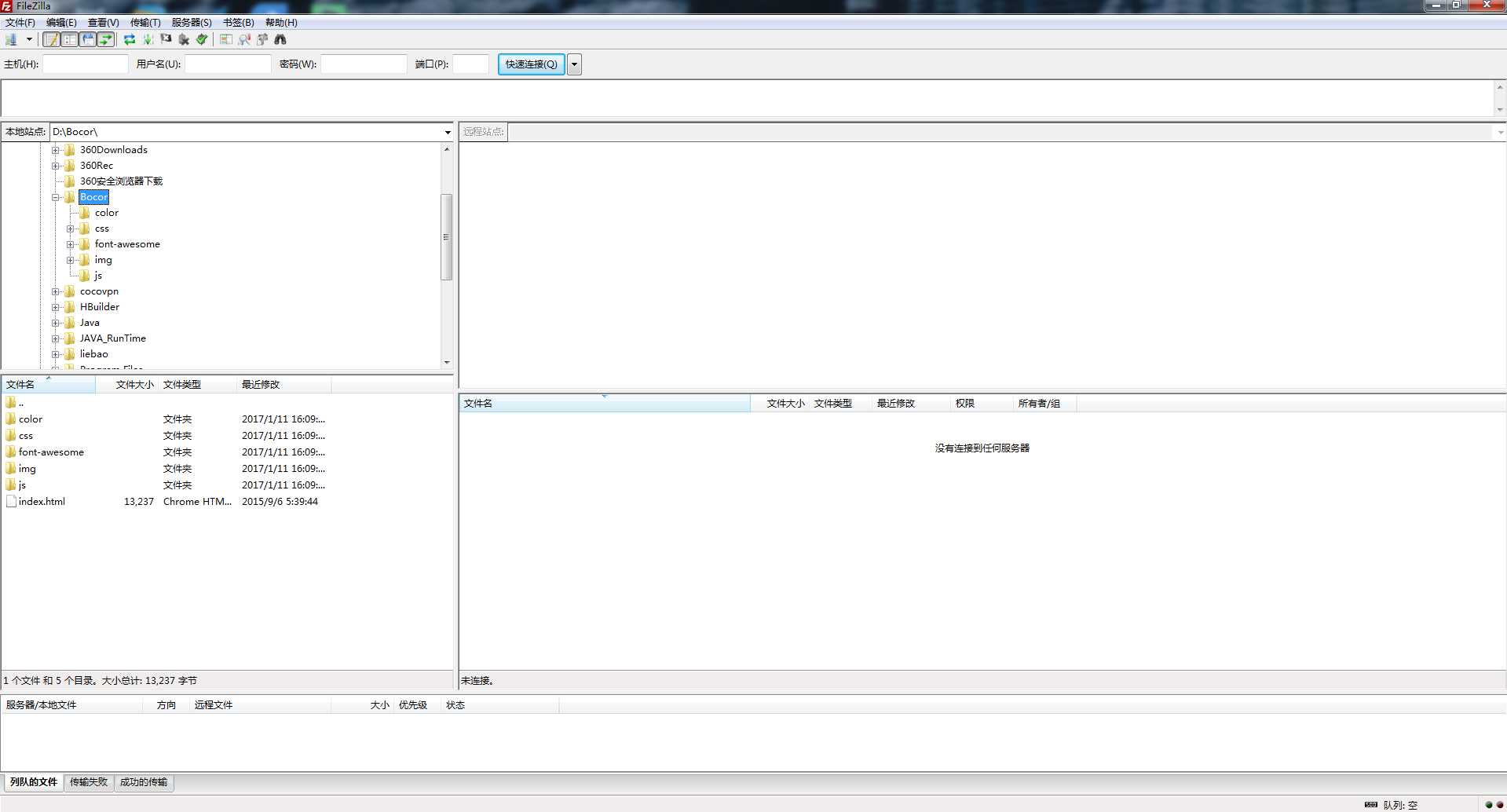Open the 传输(T) menu
Image resolution: width=1507 pixels, height=812 pixels.
pos(145,23)
